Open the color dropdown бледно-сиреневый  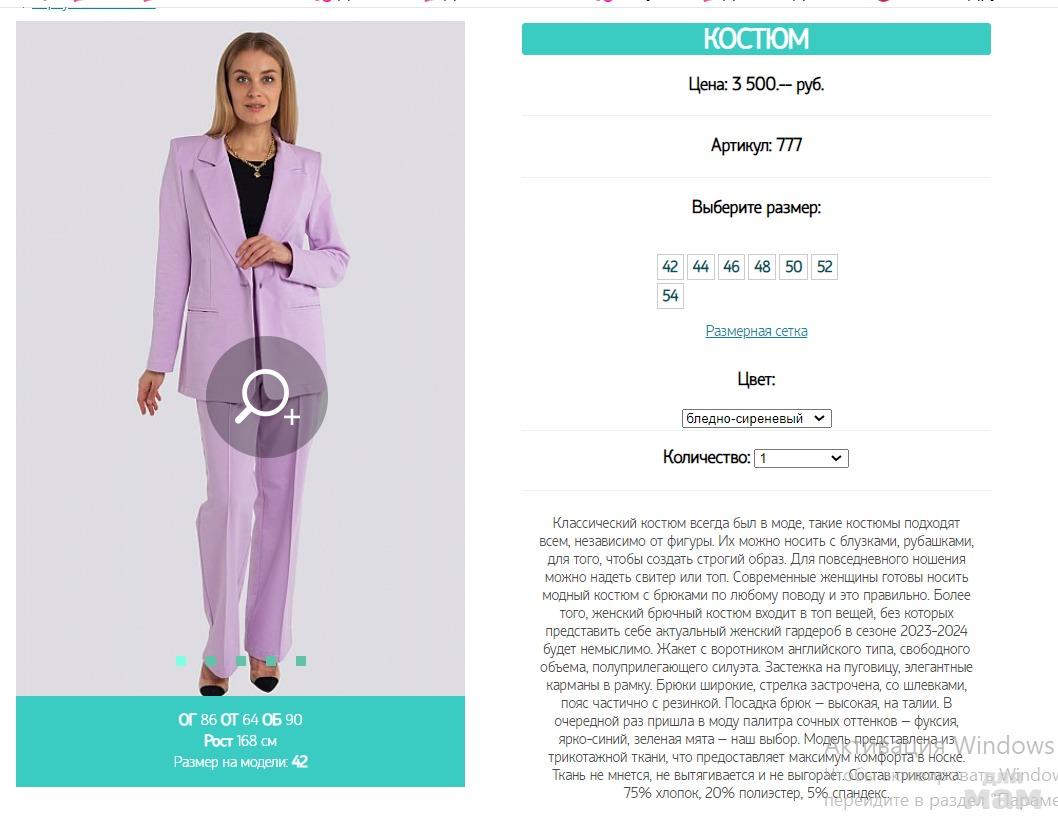coord(756,418)
